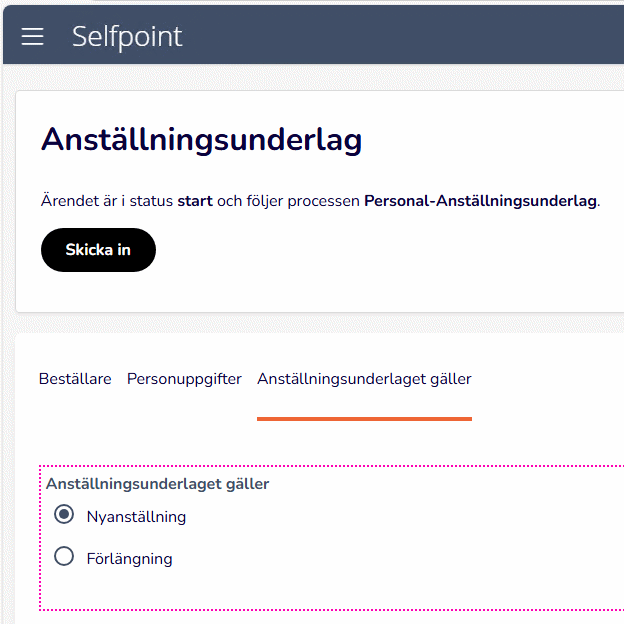Image resolution: width=624 pixels, height=624 pixels.
Task: Select the Nyanställning radio button
Action: (x=64, y=515)
